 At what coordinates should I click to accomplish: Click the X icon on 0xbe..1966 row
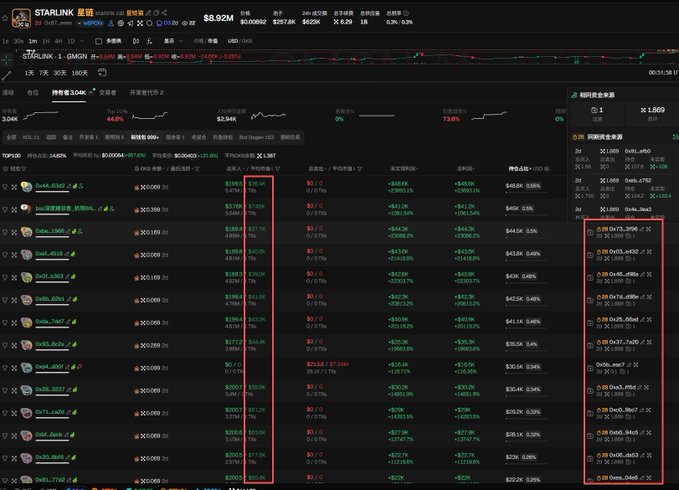[14, 232]
